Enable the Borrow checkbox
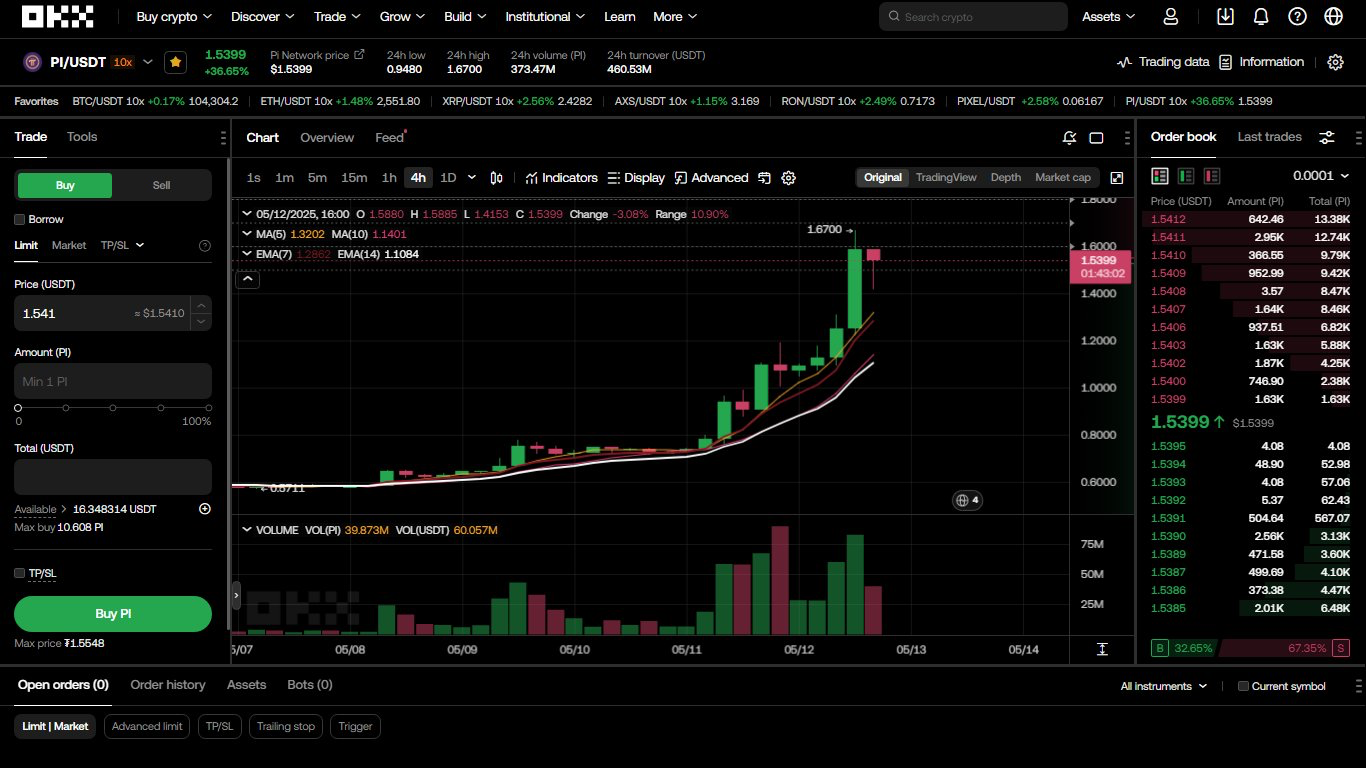 (20, 219)
